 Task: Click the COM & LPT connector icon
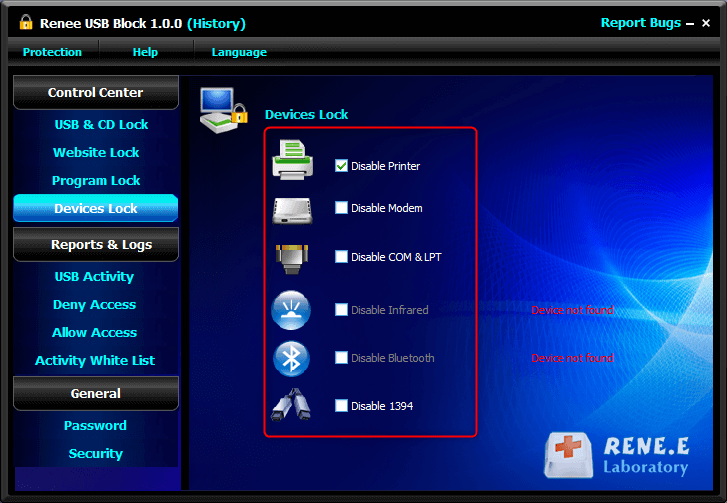click(x=292, y=259)
